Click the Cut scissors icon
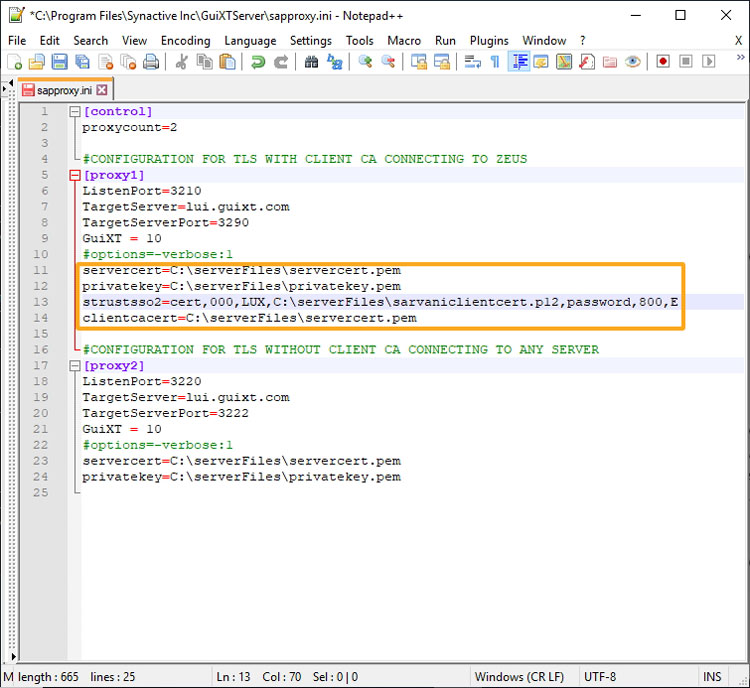The height and width of the screenshot is (688, 750). pyautogui.click(x=182, y=62)
